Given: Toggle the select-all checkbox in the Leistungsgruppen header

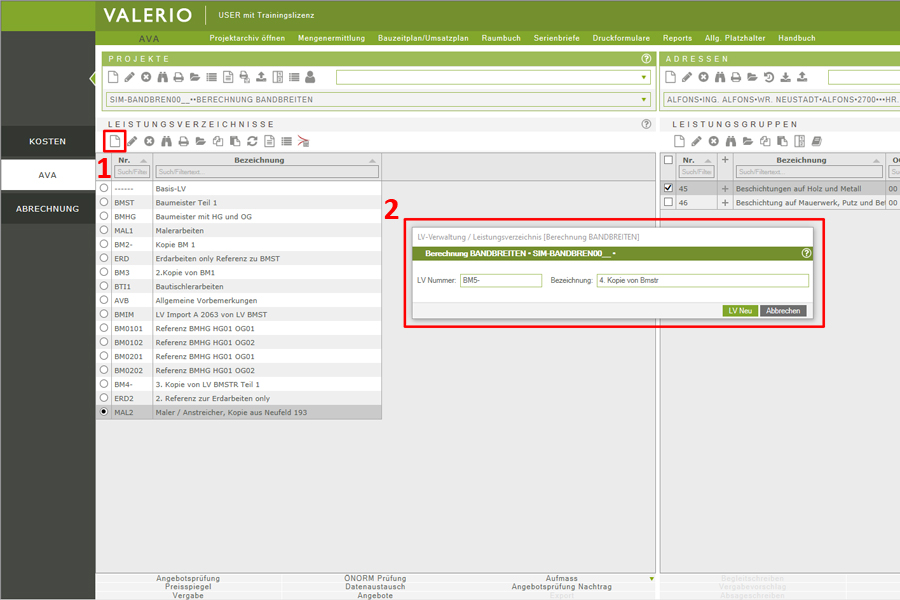Looking at the screenshot, I should click(x=668, y=160).
